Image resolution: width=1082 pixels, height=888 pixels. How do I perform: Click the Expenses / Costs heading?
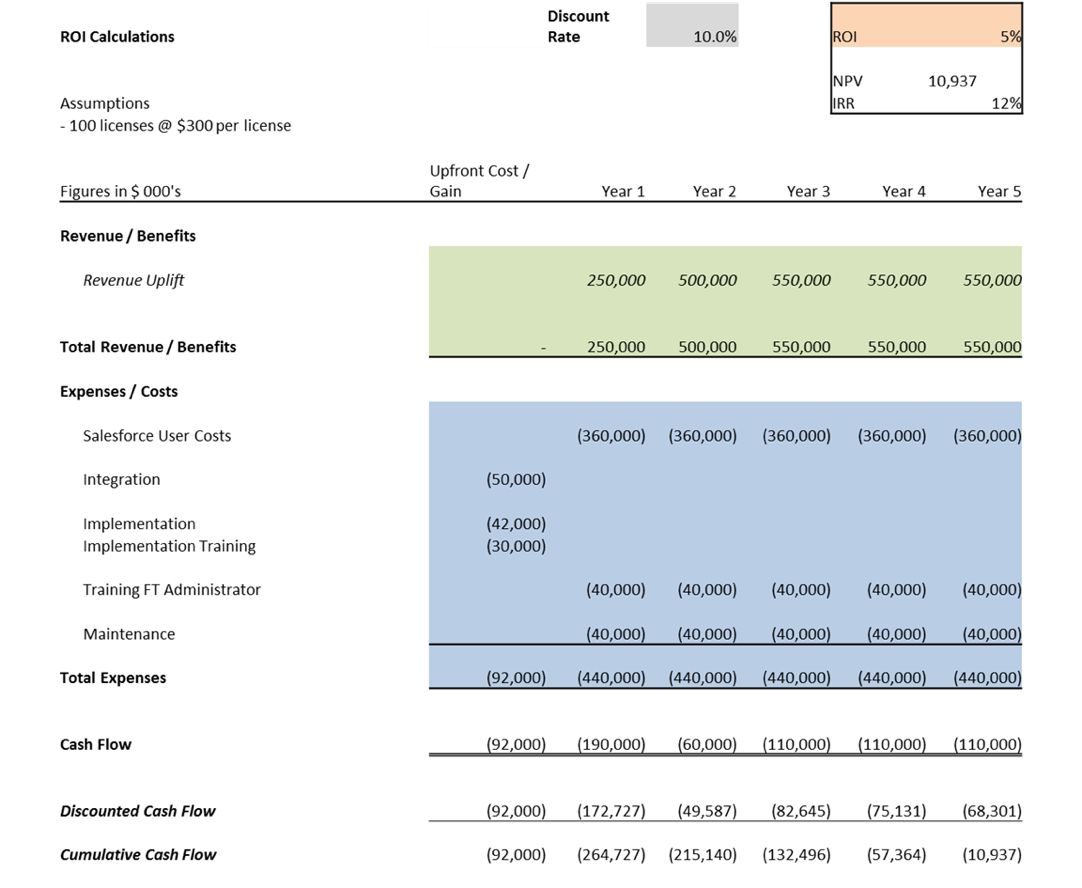tap(119, 391)
